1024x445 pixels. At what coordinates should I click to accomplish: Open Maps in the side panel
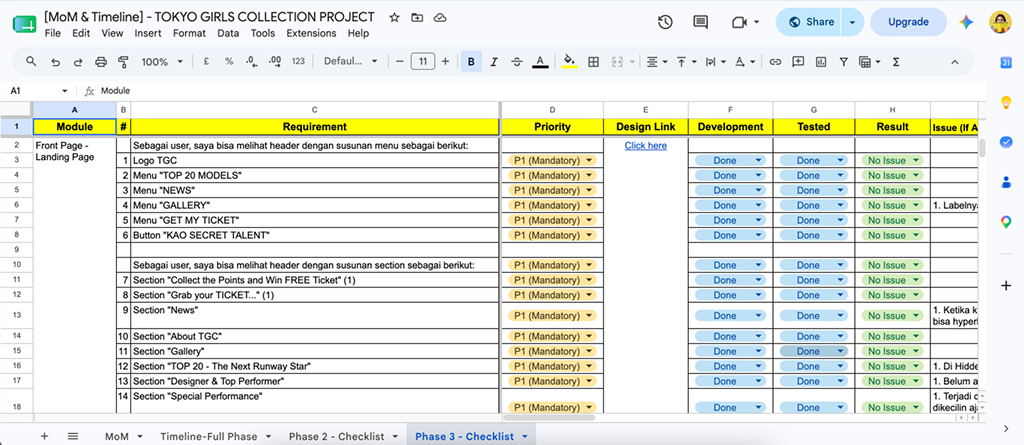(1006, 222)
